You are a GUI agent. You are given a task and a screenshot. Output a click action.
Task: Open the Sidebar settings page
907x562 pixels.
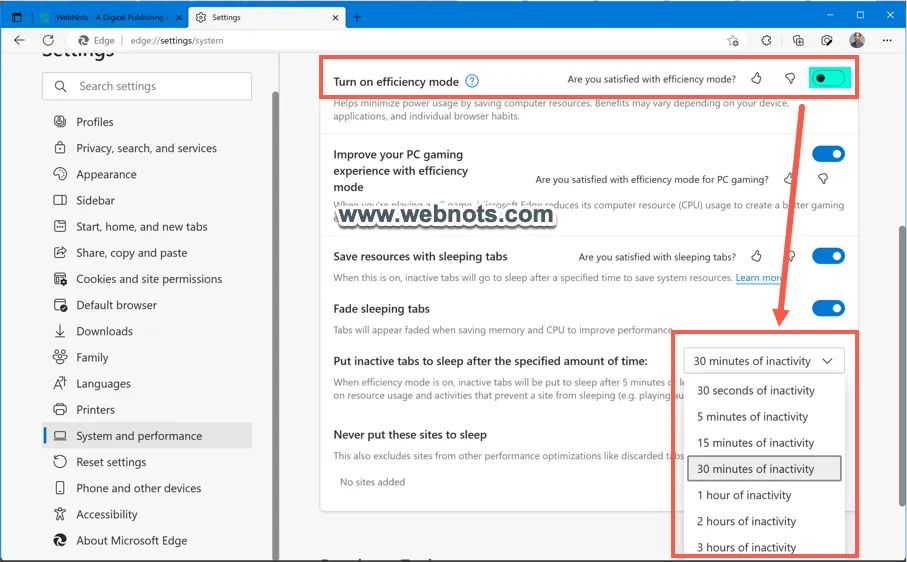coord(147,200)
